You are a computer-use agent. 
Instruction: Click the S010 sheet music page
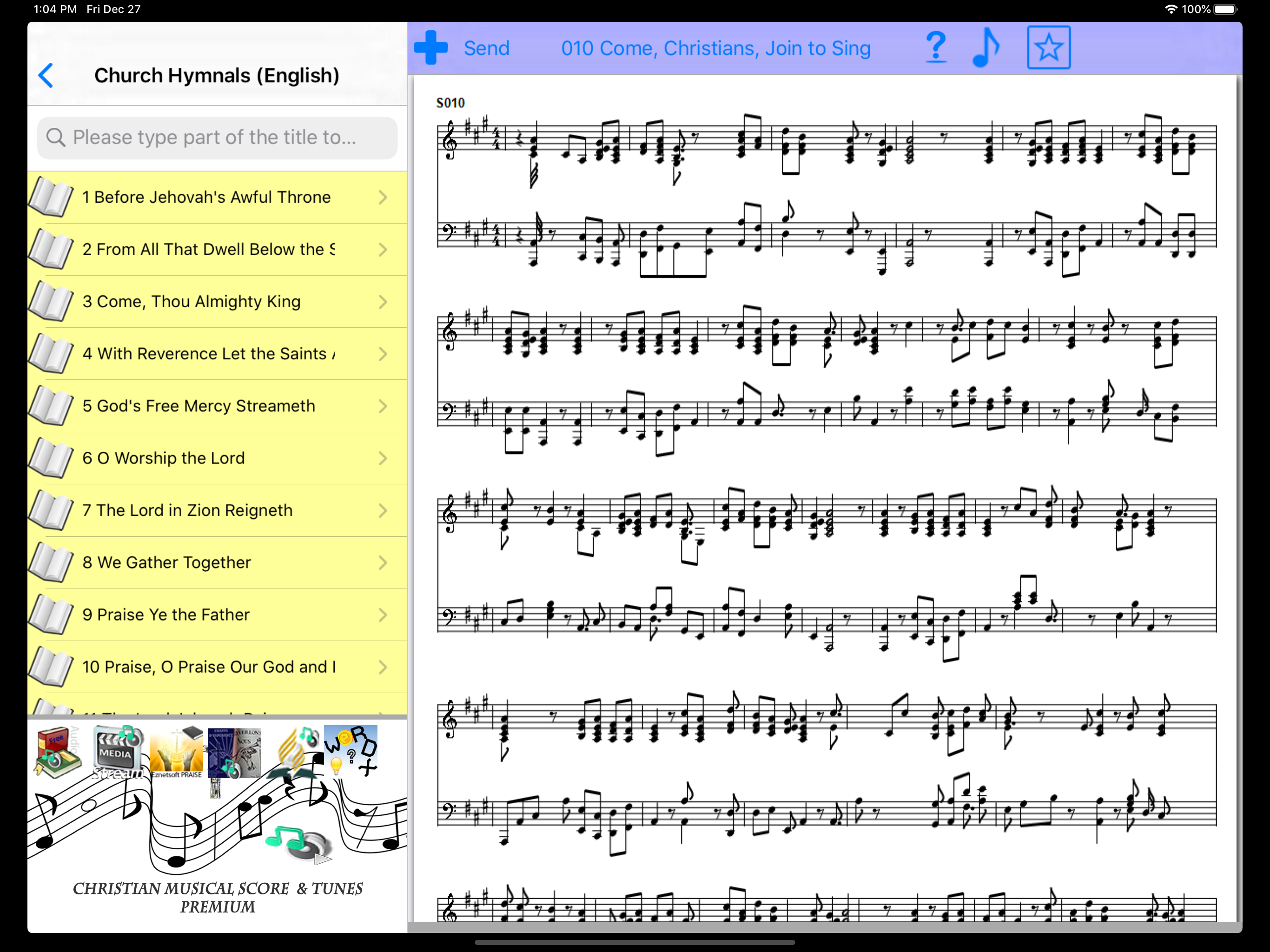click(825, 498)
